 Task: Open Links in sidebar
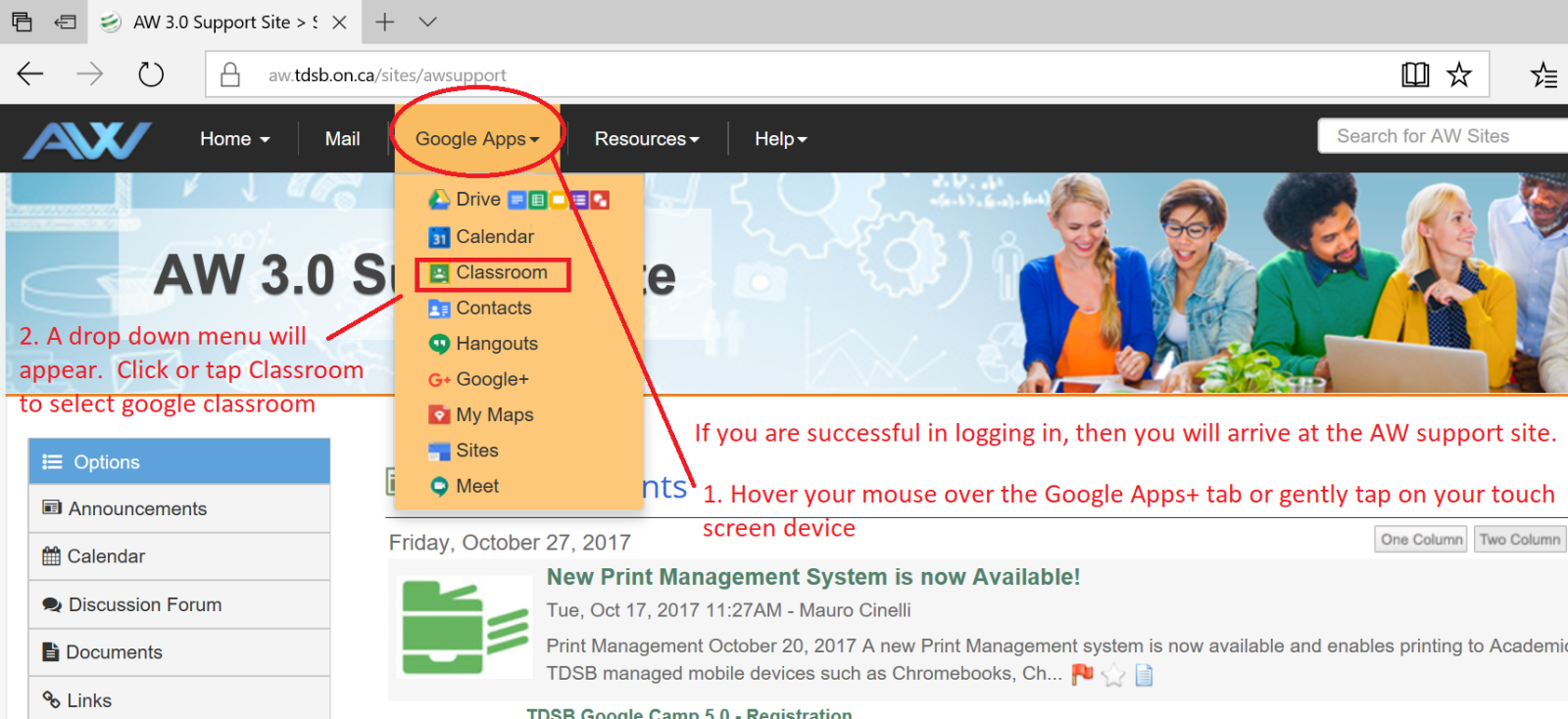point(179,699)
